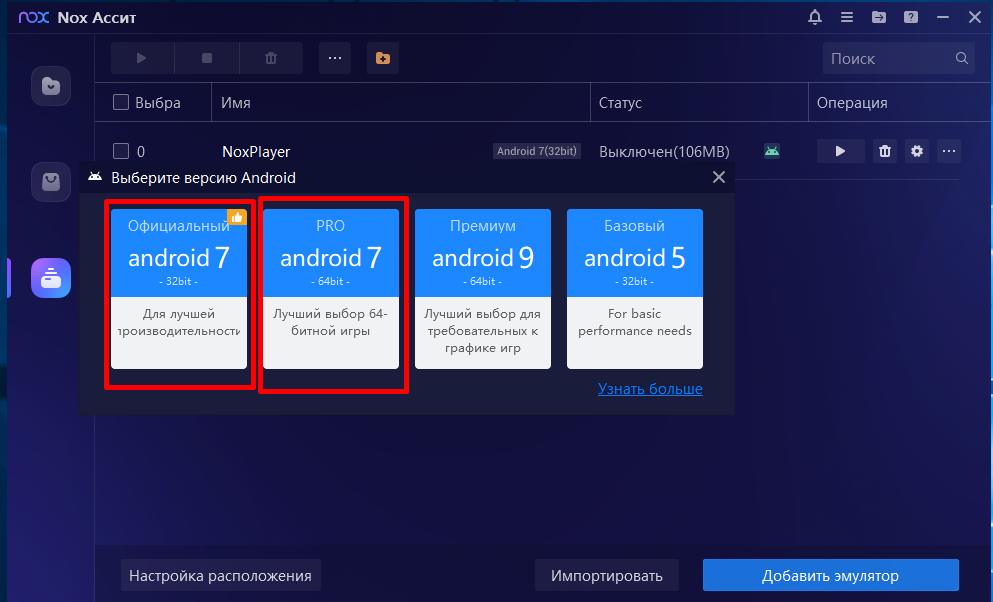The image size is (993, 602).
Task: Click the Узнать больше link
Action: pos(650,389)
